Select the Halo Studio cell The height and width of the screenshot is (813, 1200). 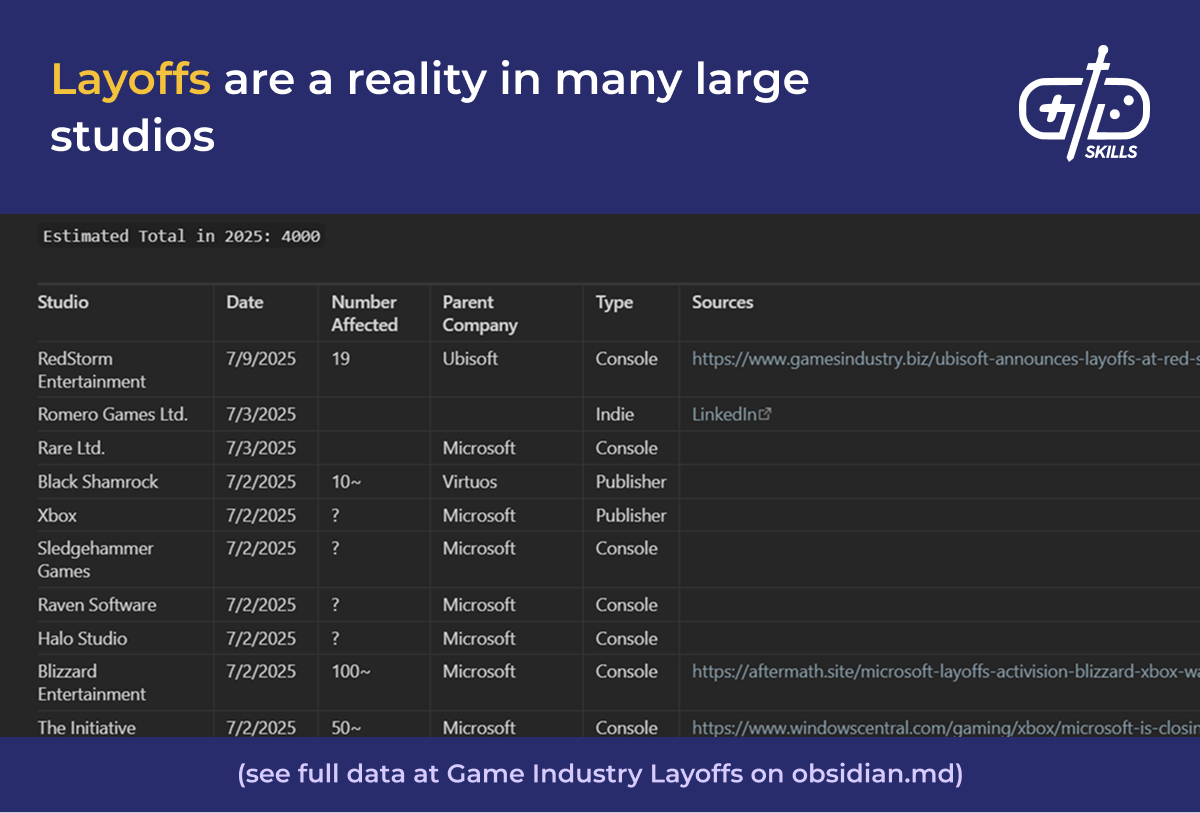(x=82, y=638)
